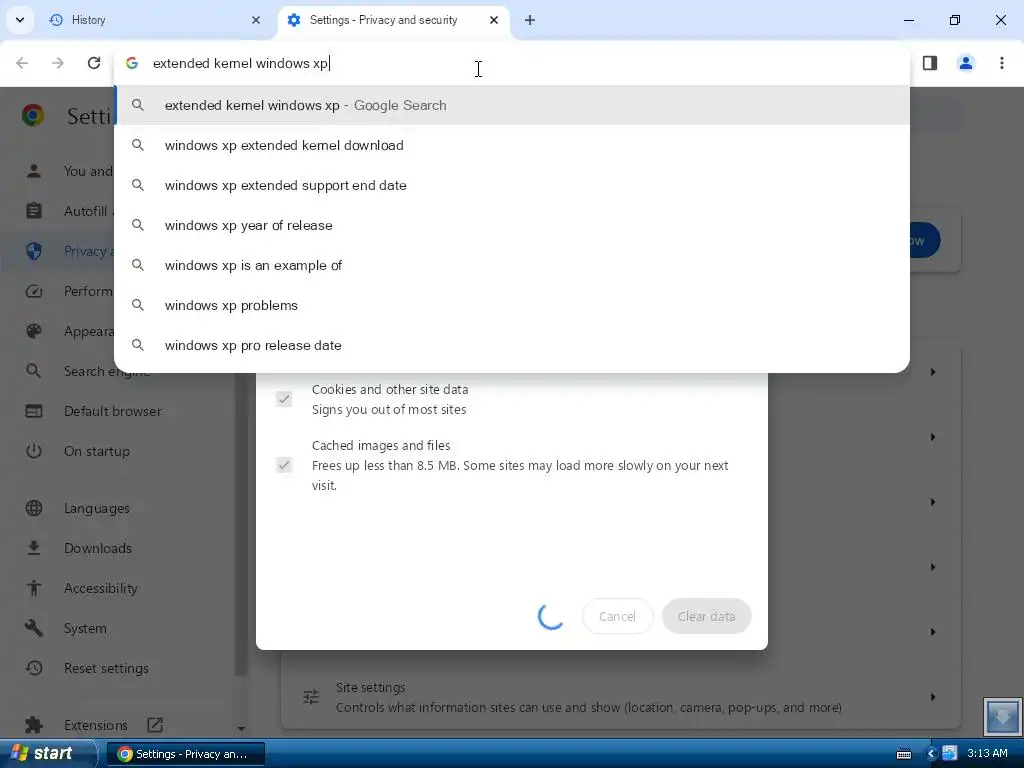Open the Privacy shield icon
The image size is (1024, 768).
coord(34,251)
